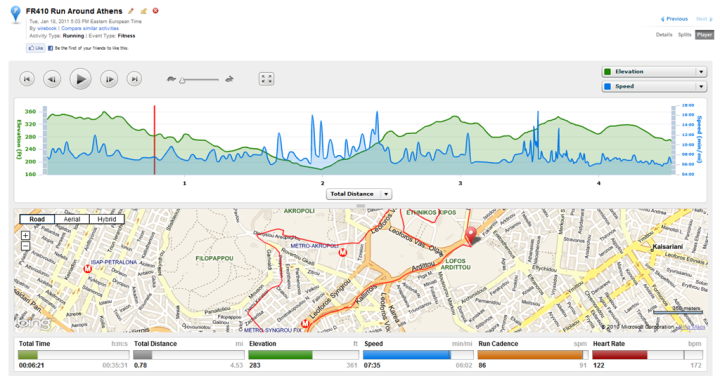Zoom out on the map
Viewport: 720px width, 376px height.
point(25,246)
